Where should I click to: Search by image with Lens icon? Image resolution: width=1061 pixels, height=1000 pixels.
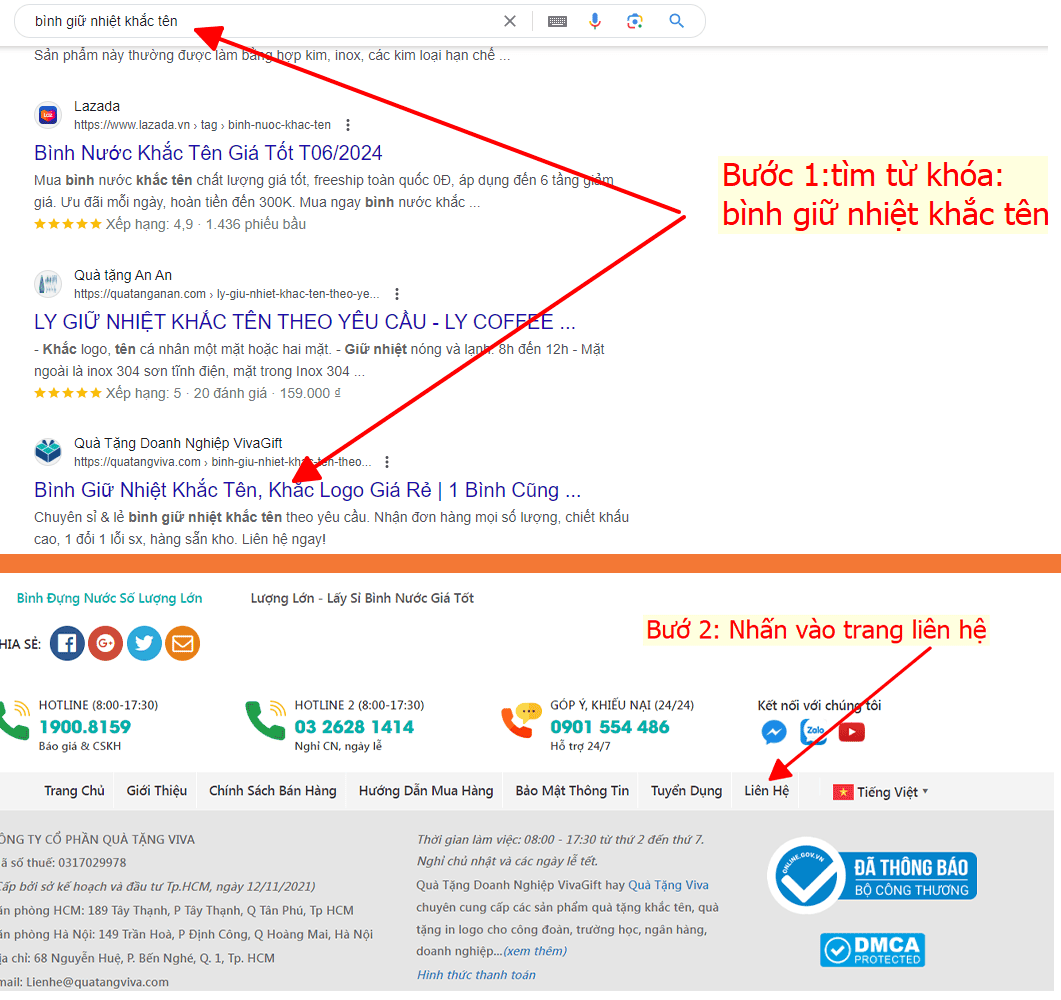(634, 21)
